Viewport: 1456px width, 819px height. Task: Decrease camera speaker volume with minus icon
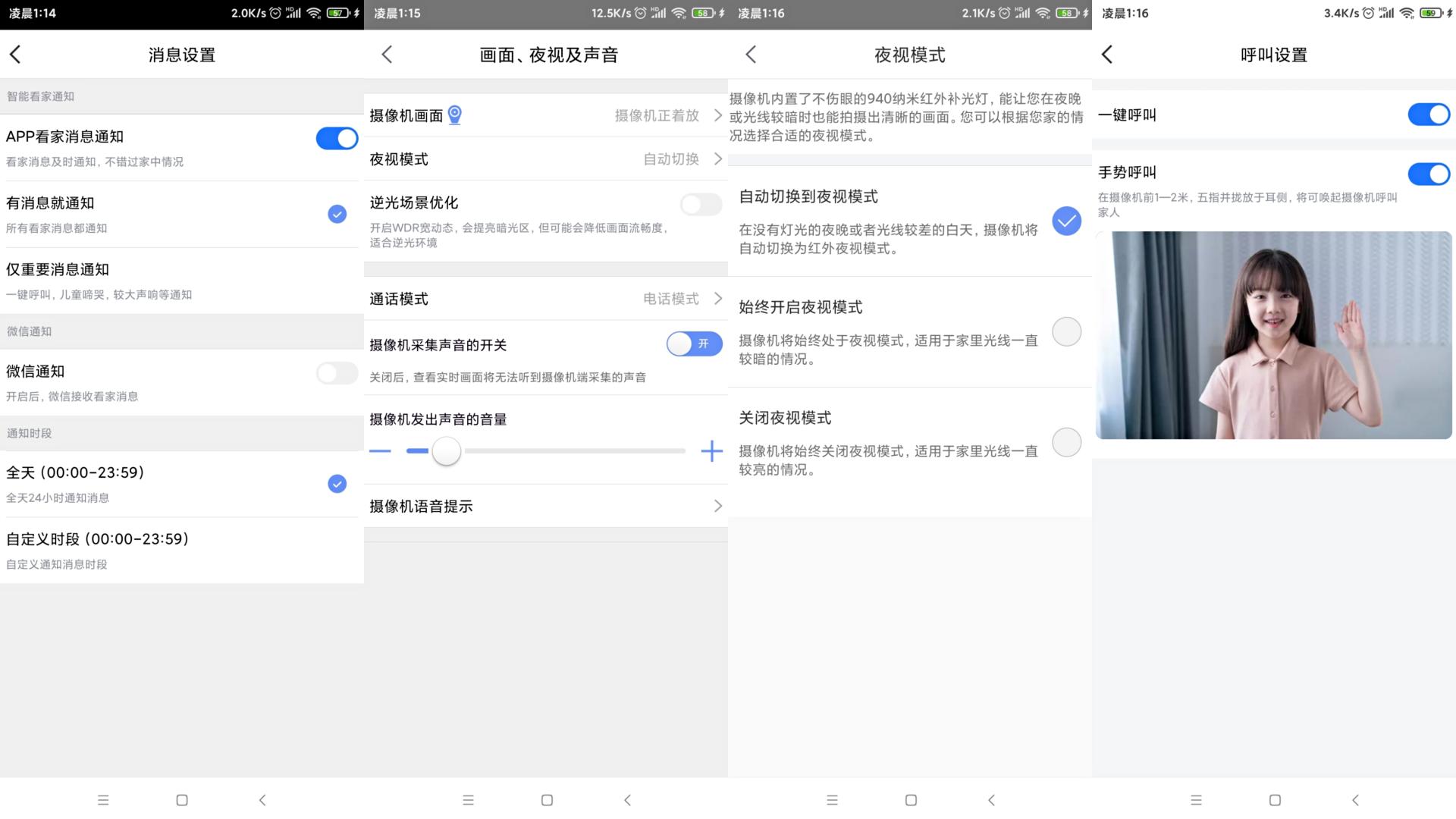point(380,450)
